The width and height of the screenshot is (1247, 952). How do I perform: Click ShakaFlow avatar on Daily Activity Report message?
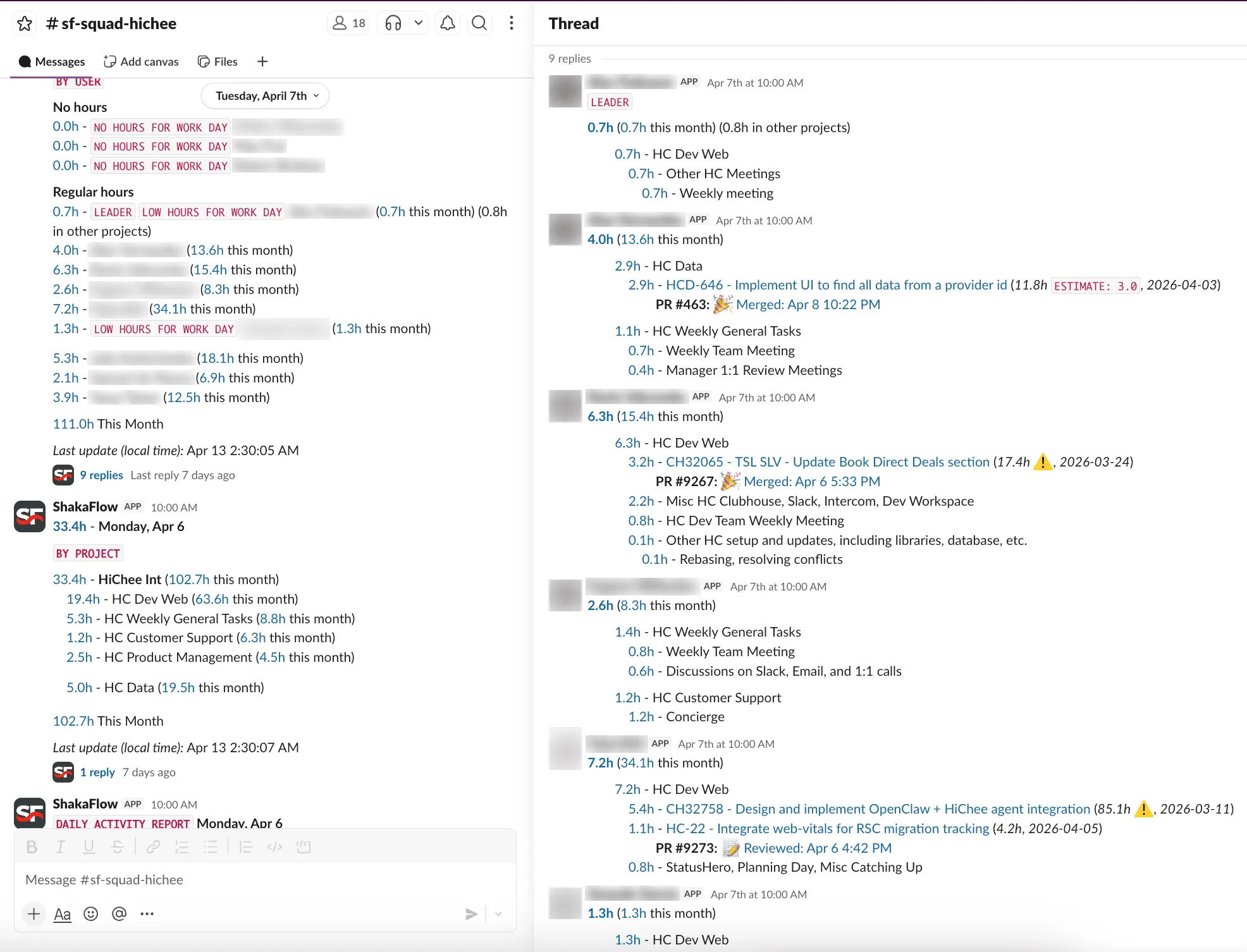[30, 812]
